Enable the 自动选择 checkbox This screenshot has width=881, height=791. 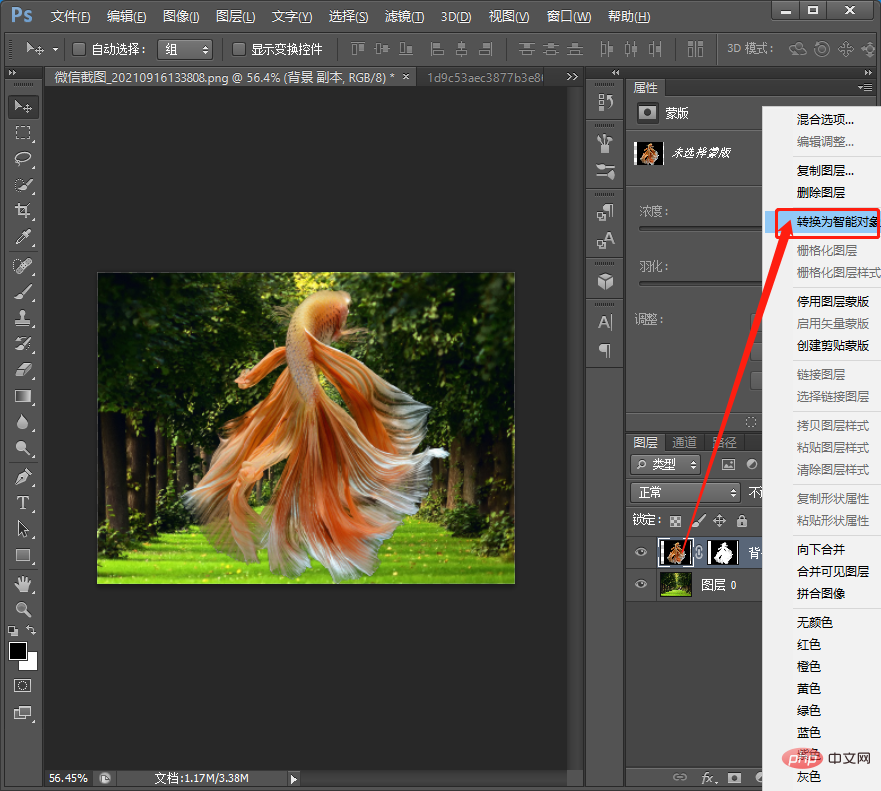[79, 49]
